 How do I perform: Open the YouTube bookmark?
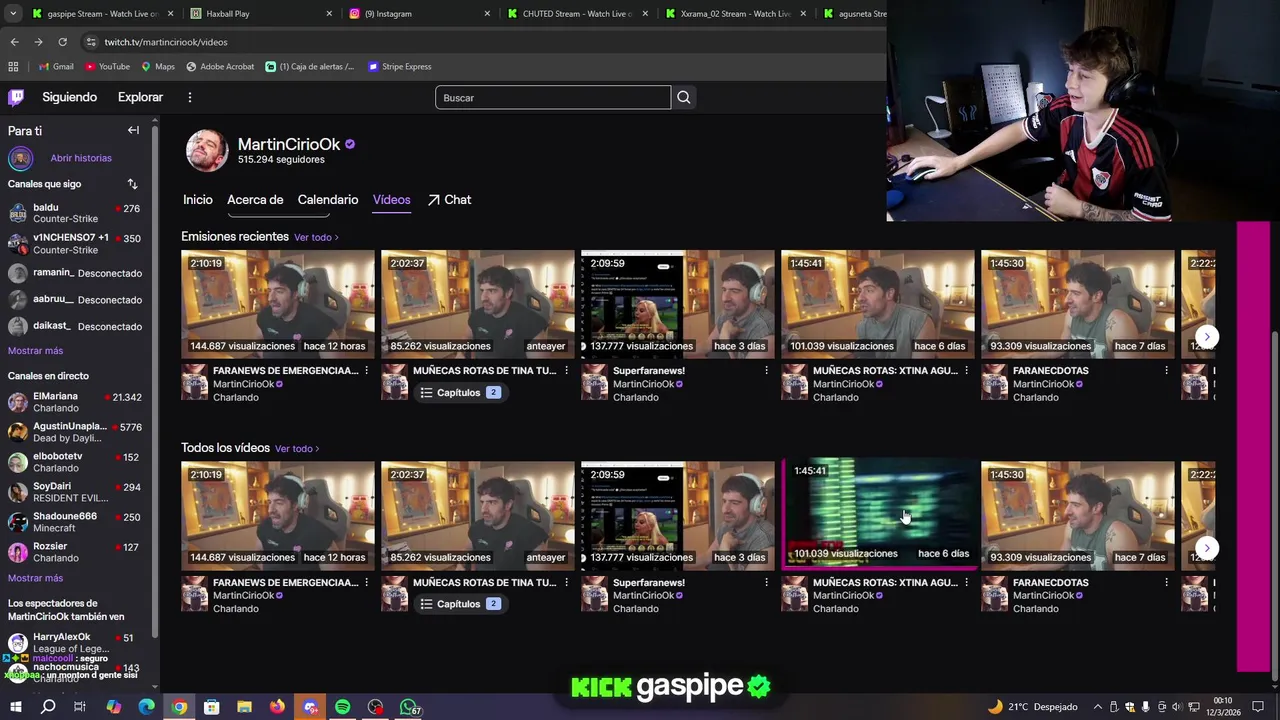pos(108,66)
